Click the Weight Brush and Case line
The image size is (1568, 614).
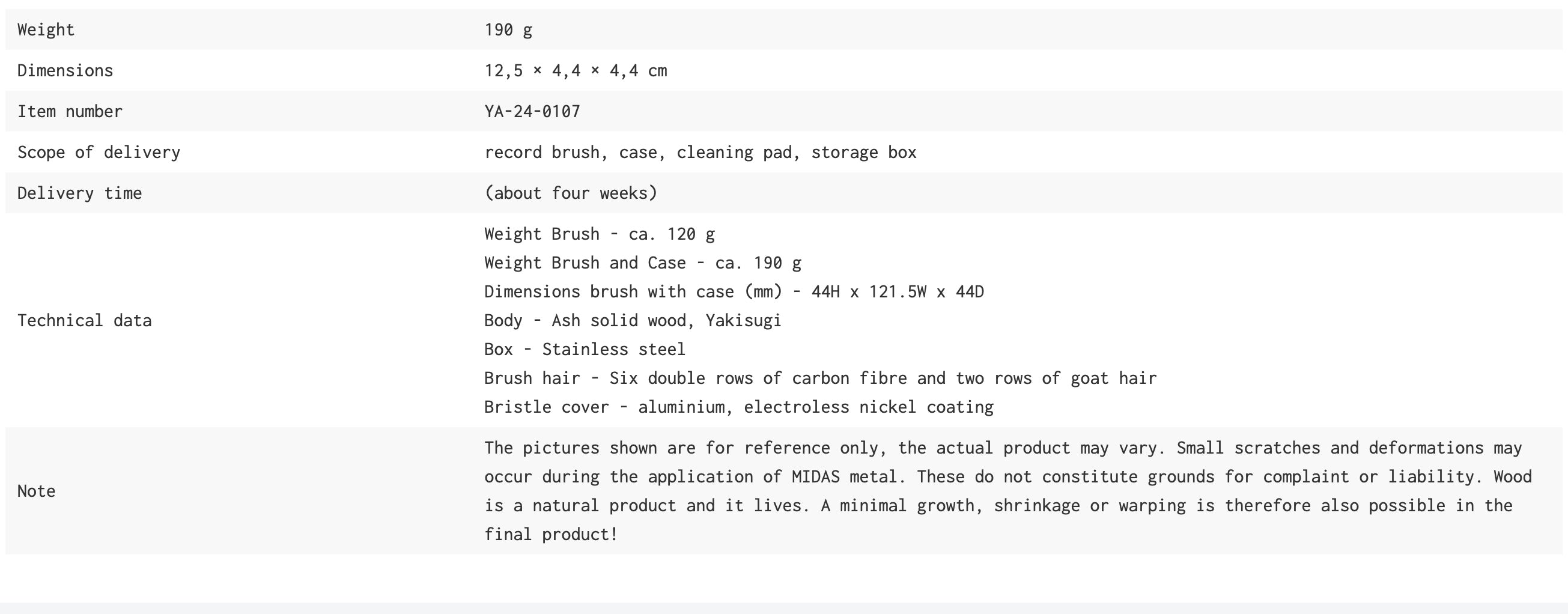pos(642,263)
